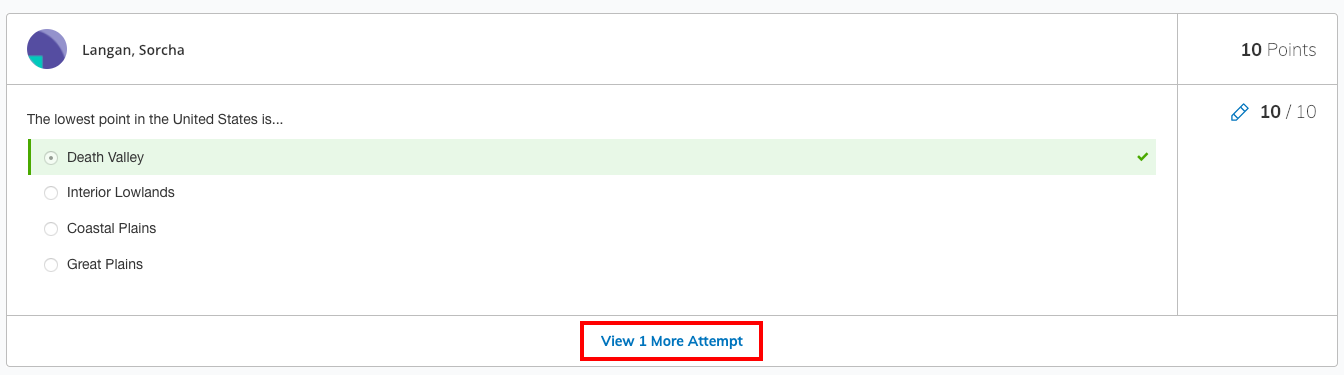This screenshot has height=375, width=1344.
Task: Click the Interior Lowlands answer text
Action: tap(121, 192)
